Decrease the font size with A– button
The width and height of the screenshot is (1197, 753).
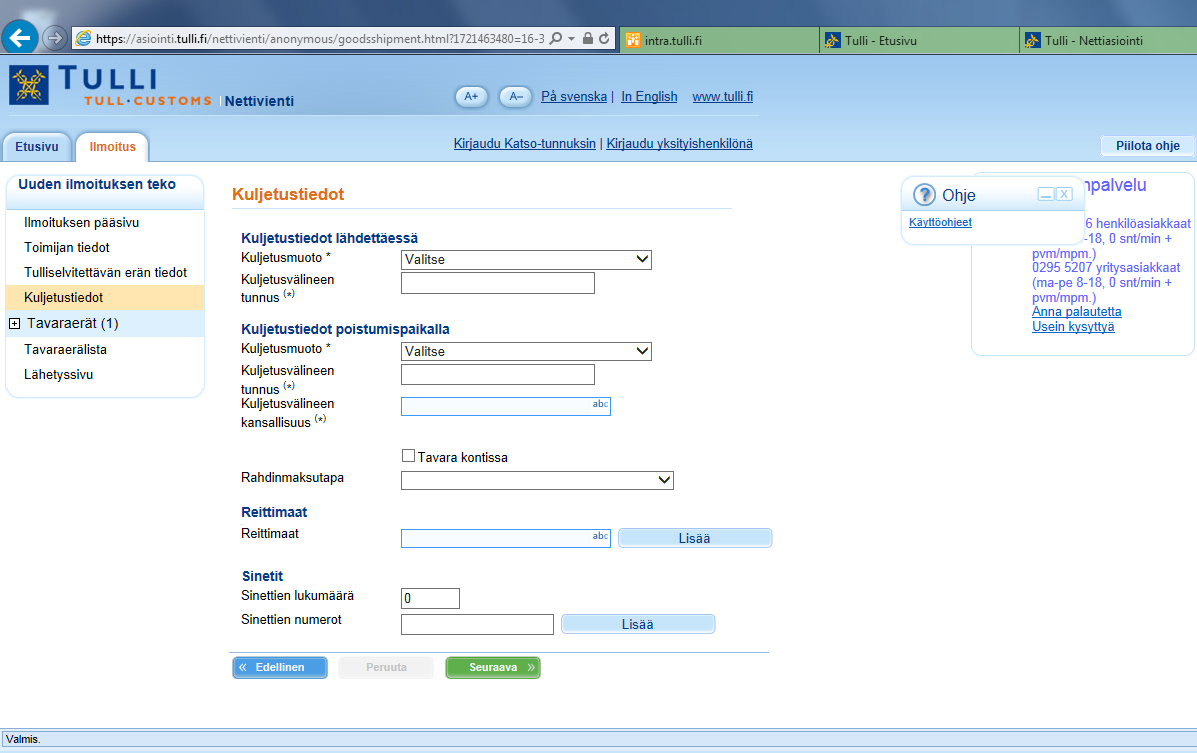click(516, 97)
